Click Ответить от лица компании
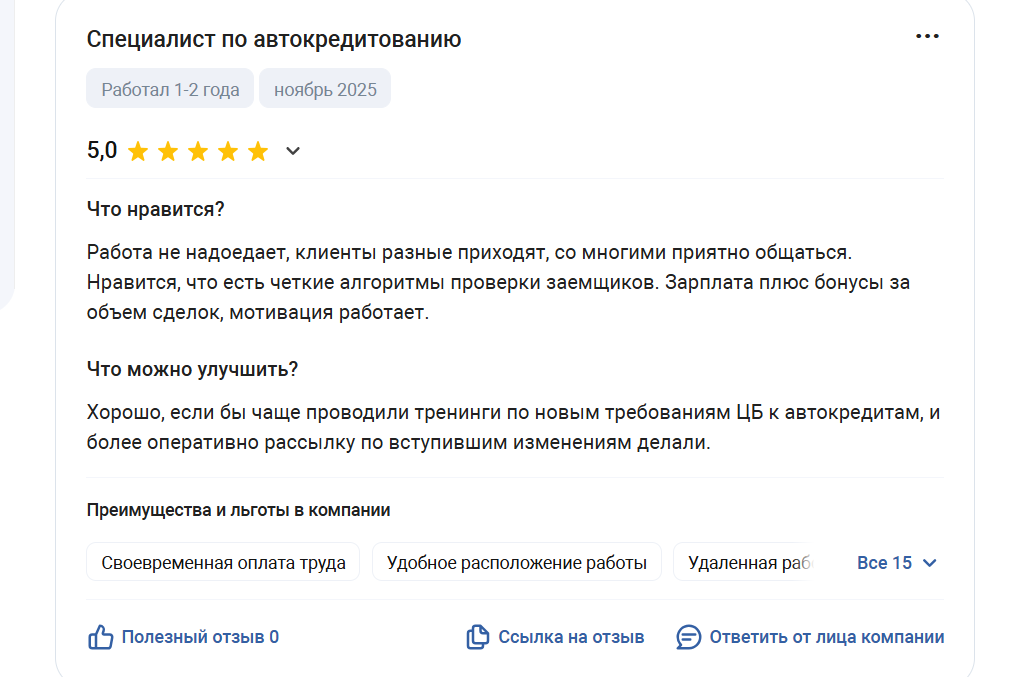The width and height of the screenshot is (1016, 677). (826, 637)
